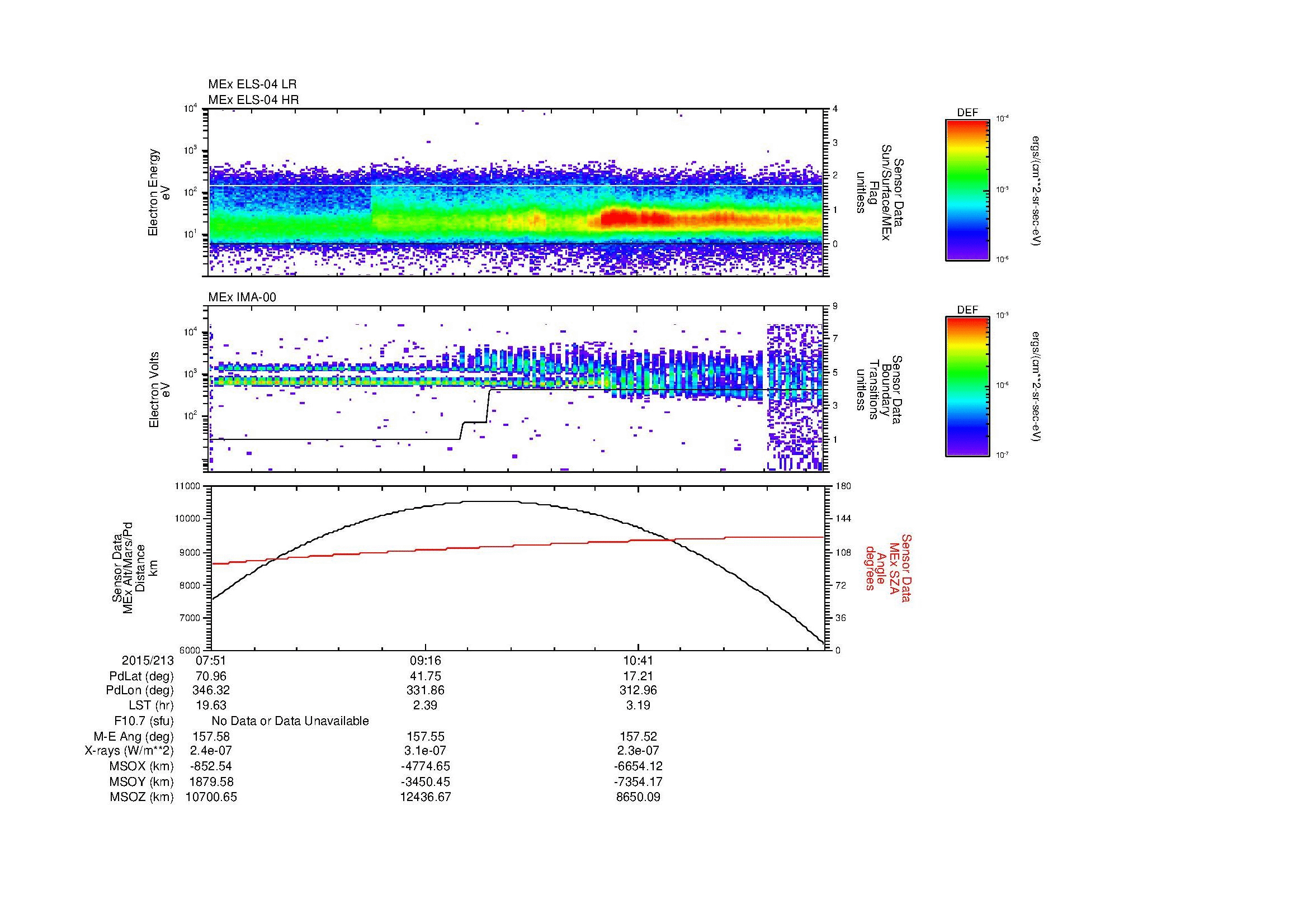Screen dimensions: 1308x924
Task: Click the MSOZ value '12436.67'
Action: pyautogui.click(x=425, y=797)
